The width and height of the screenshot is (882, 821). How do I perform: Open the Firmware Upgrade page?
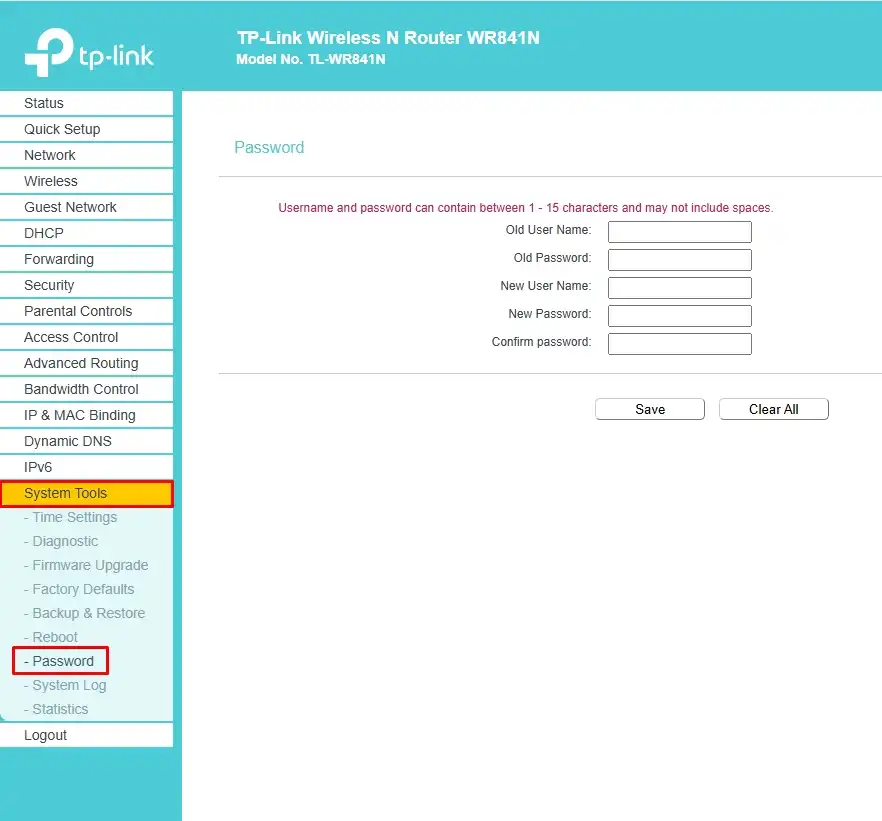(x=86, y=565)
